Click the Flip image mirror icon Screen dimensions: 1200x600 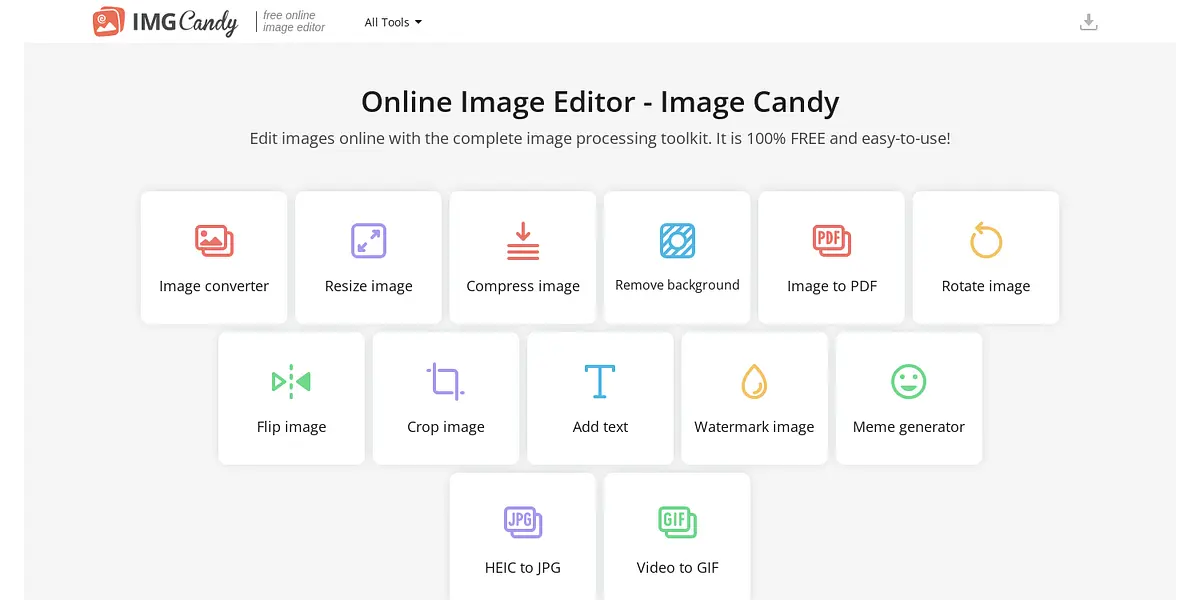click(x=291, y=381)
